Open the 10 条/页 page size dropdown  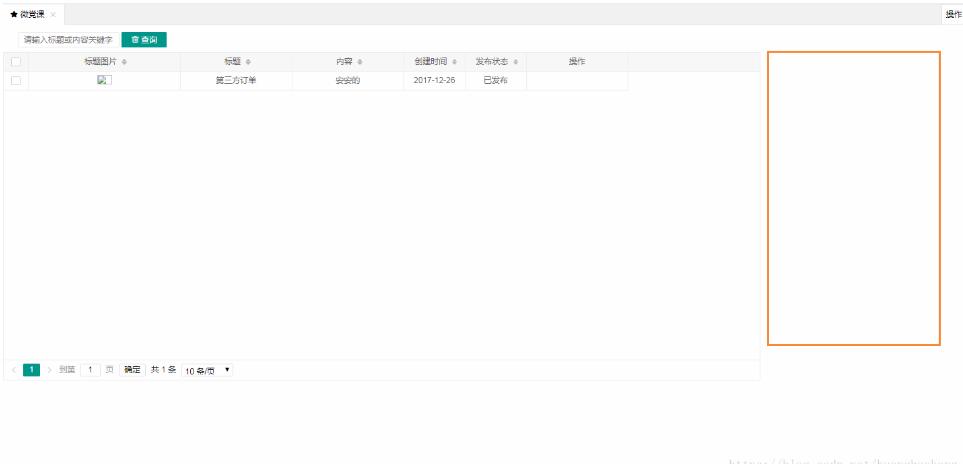pyautogui.click(x=207, y=370)
